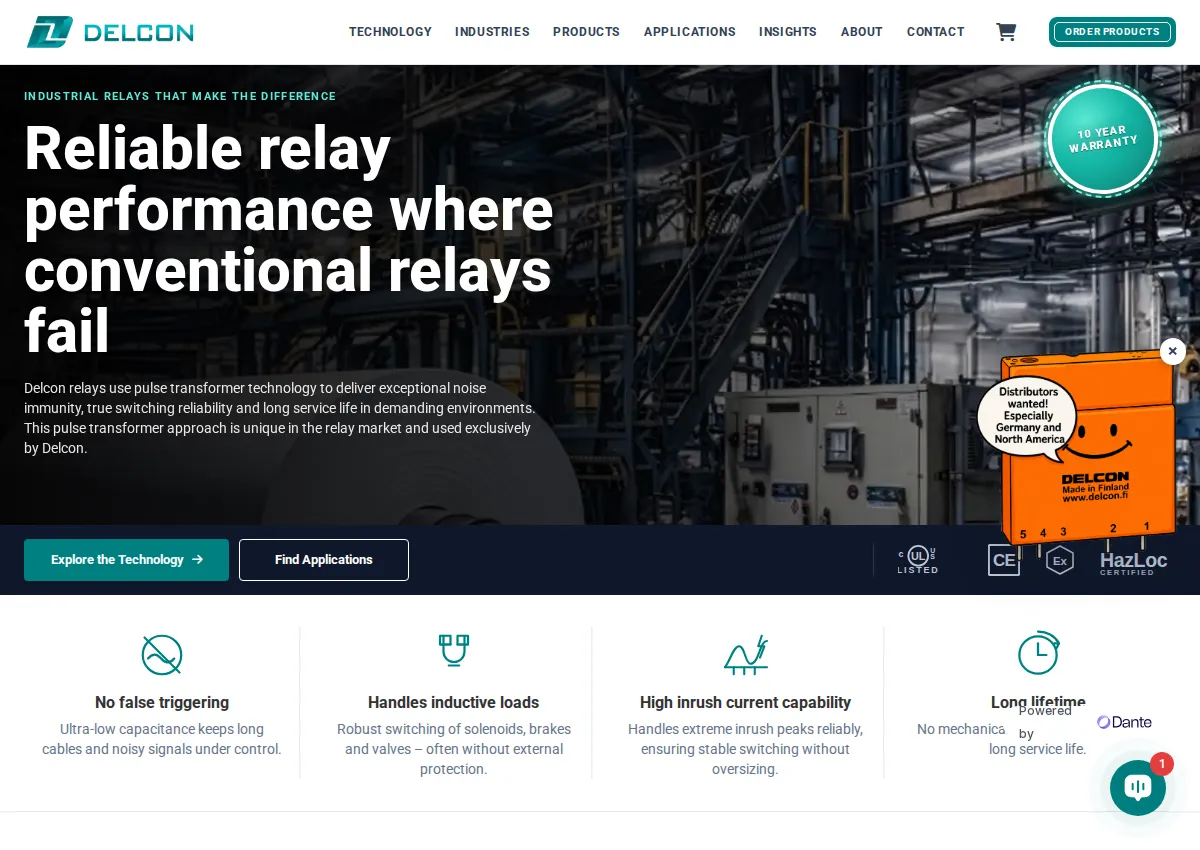The image size is (1200, 850).
Task: Click the No false triggering icon
Action: pyautogui.click(x=162, y=655)
